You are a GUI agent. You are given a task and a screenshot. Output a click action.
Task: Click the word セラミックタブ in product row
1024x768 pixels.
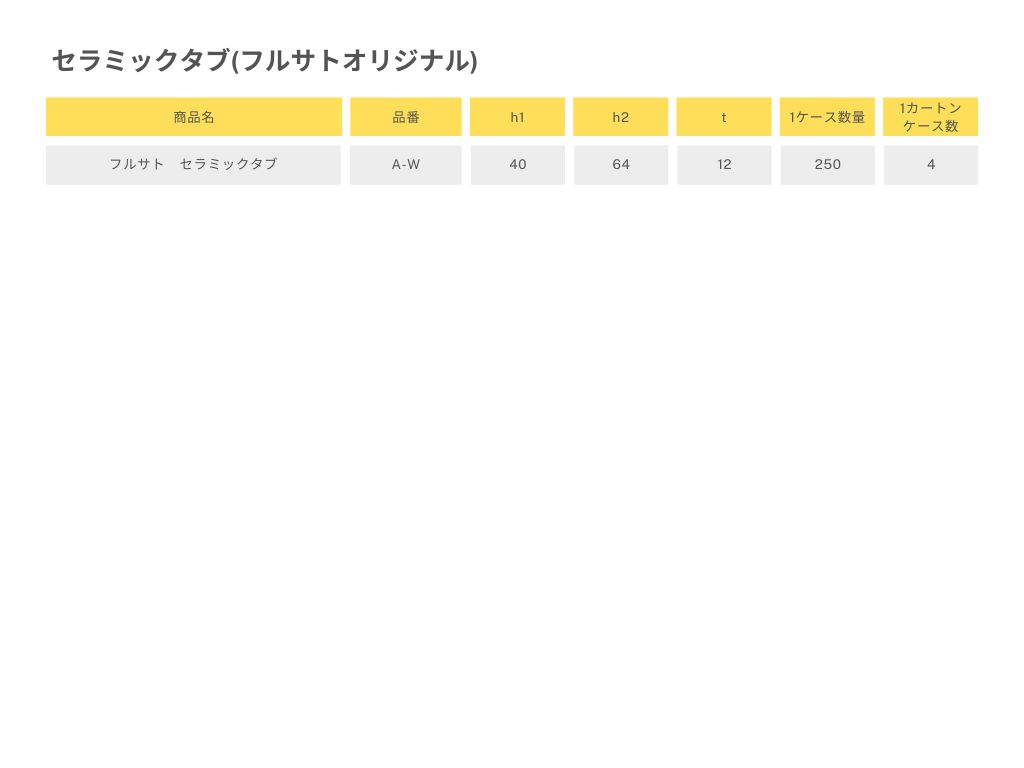229,164
